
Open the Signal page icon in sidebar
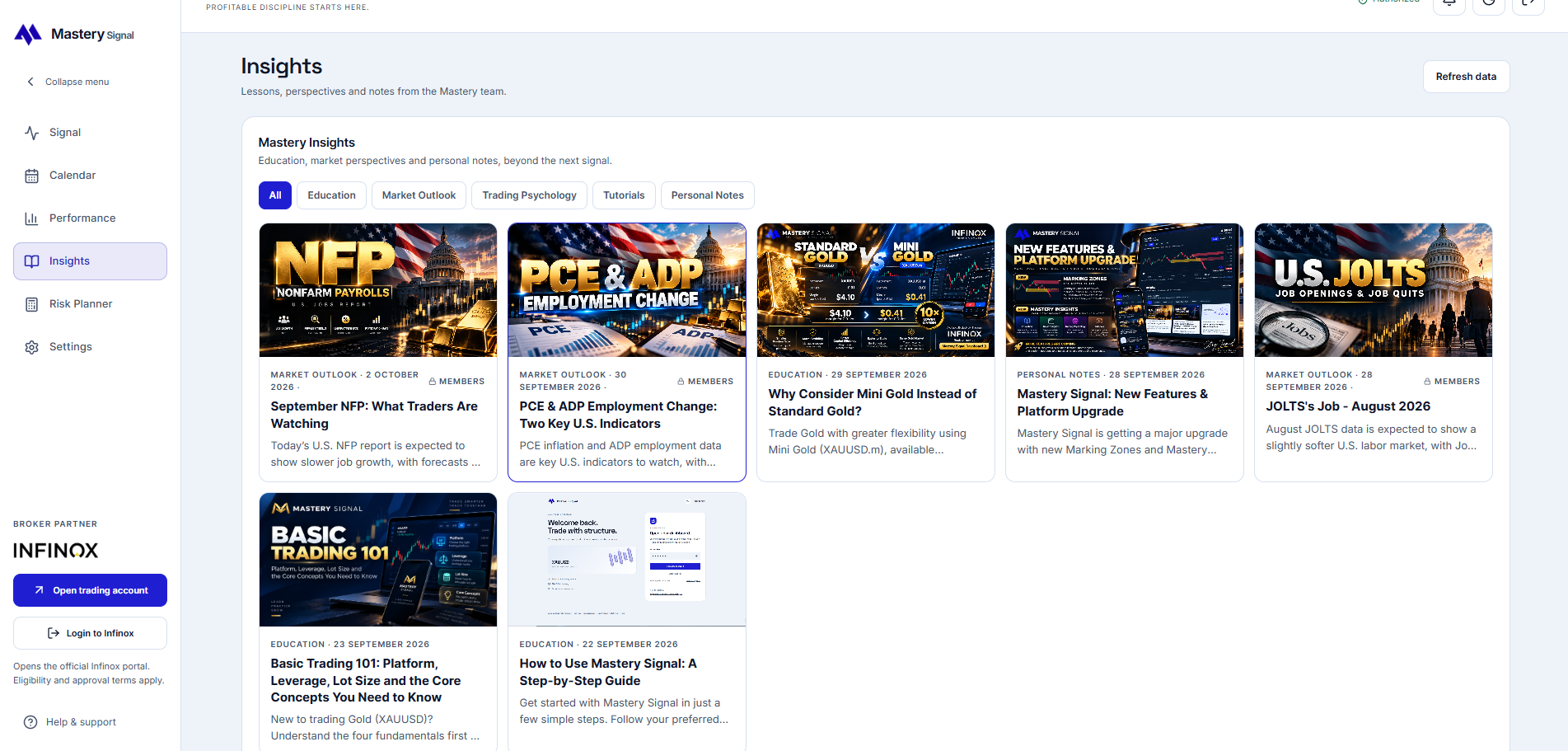pyautogui.click(x=31, y=133)
